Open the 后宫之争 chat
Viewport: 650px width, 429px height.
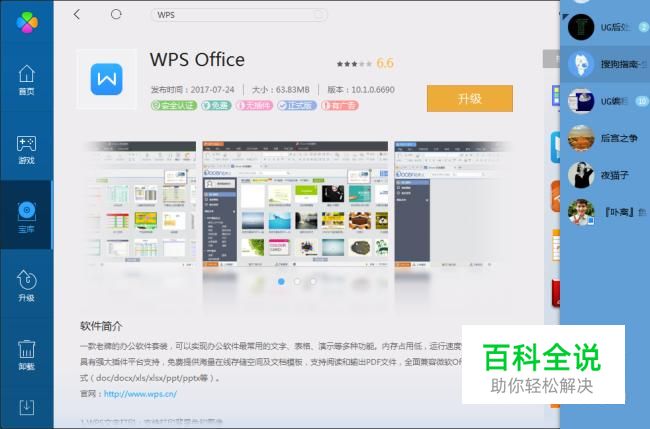point(605,138)
